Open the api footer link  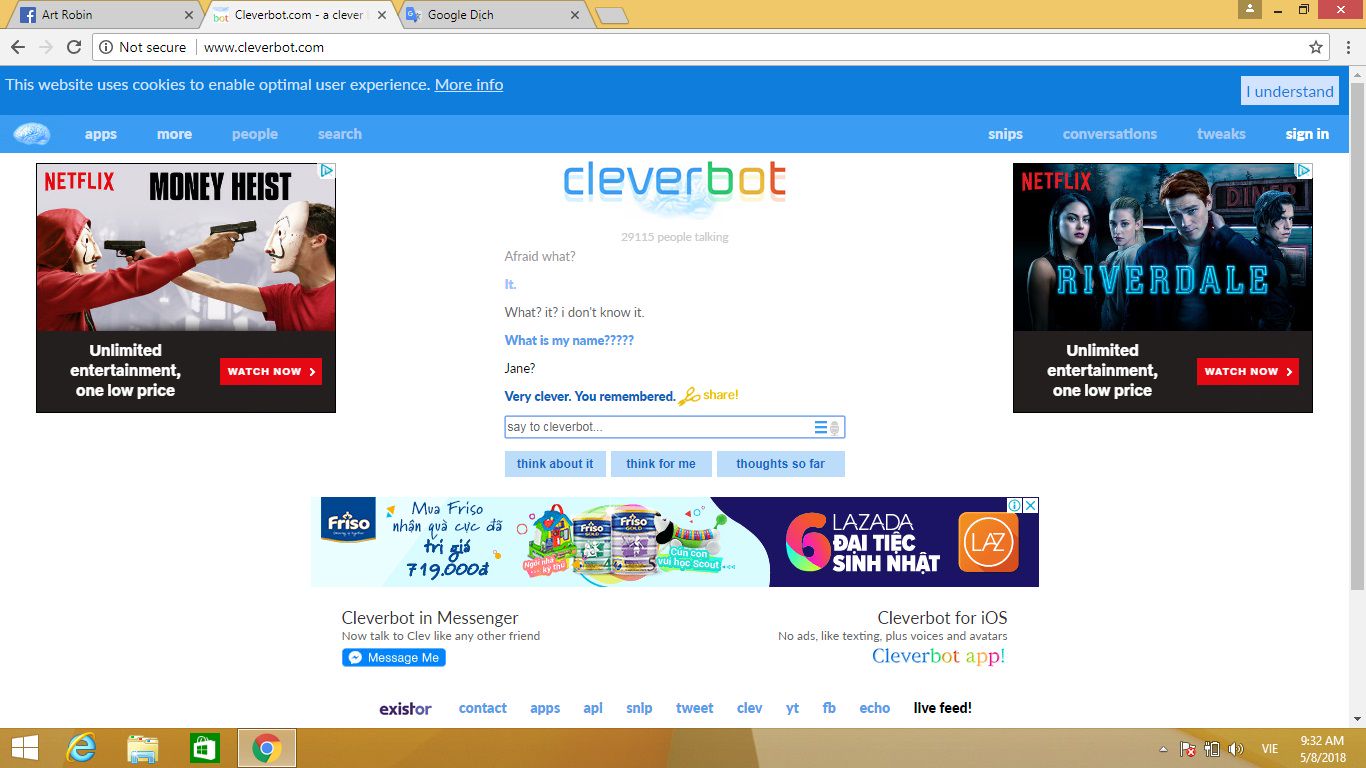coord(593,708)
